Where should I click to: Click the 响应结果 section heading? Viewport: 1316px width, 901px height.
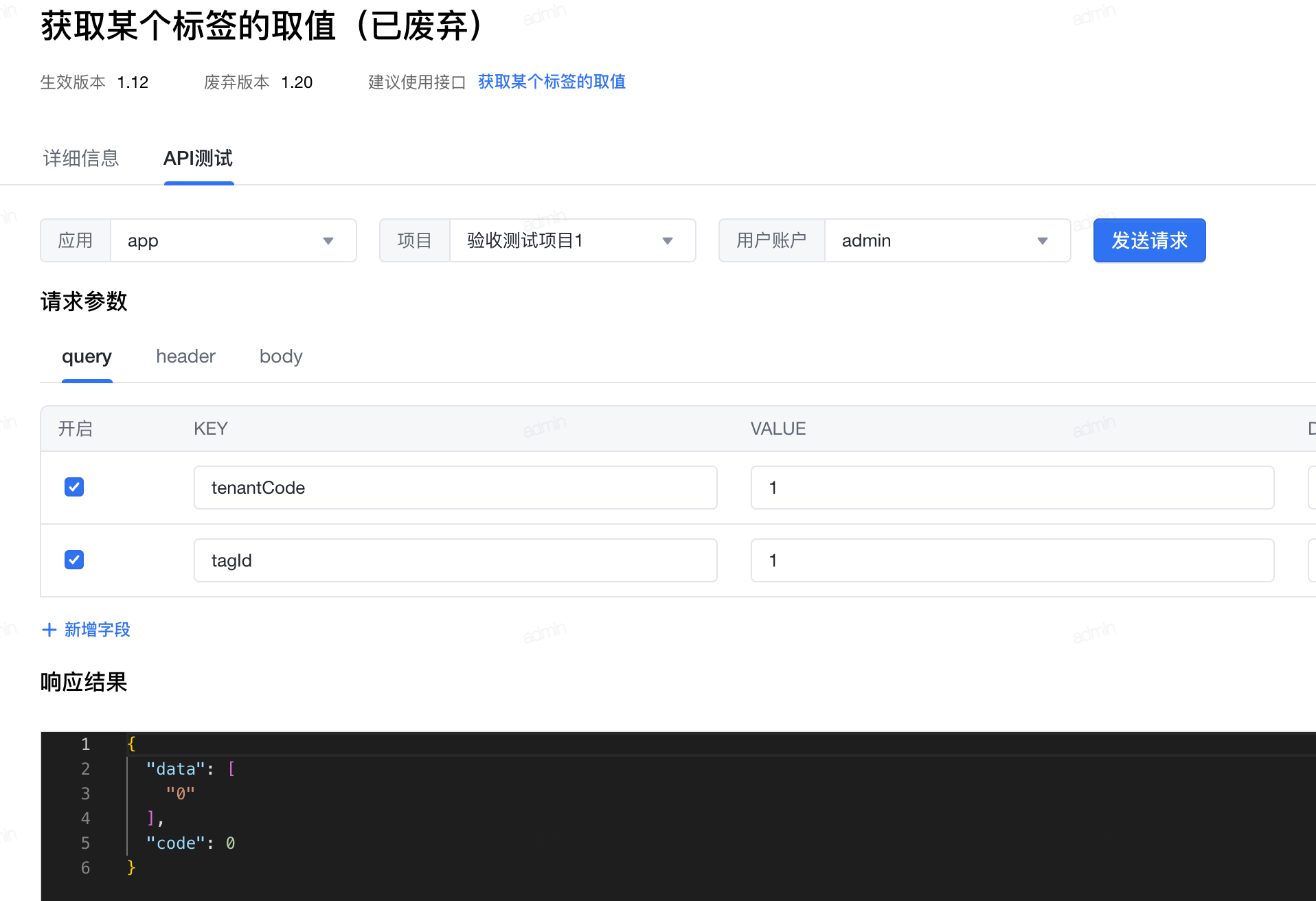coord(84,682)
